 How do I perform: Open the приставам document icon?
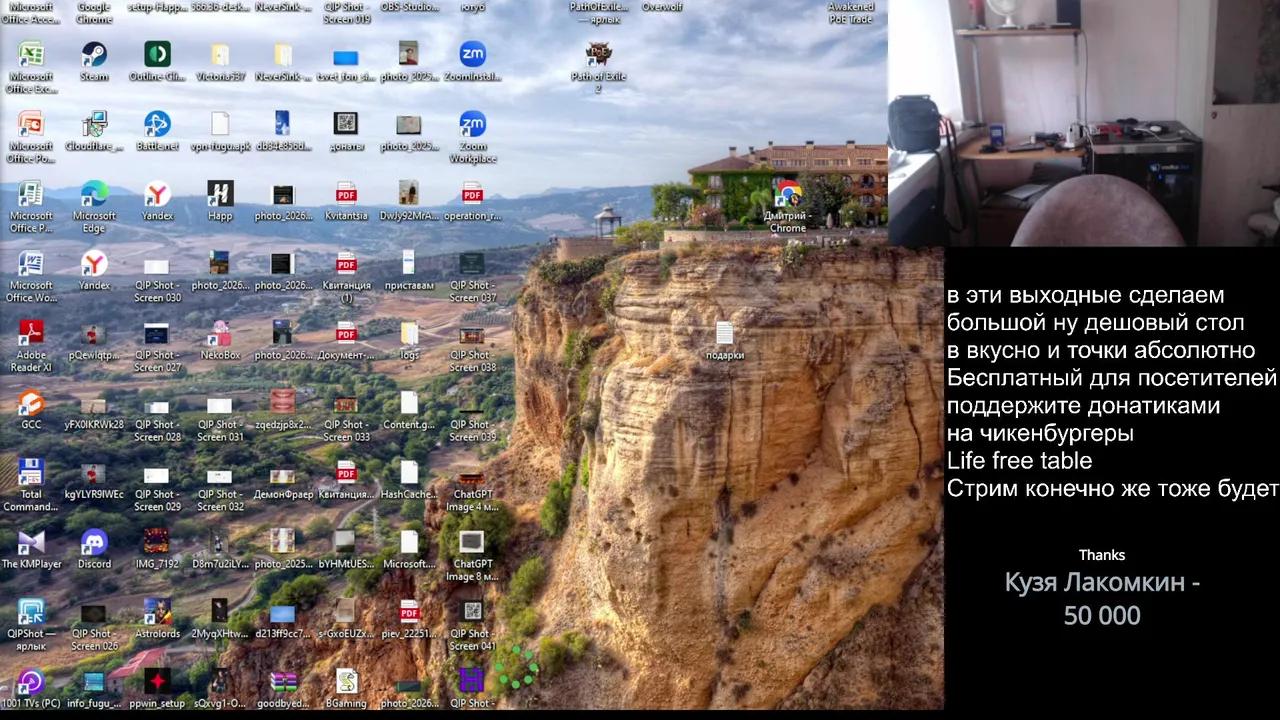409,271
